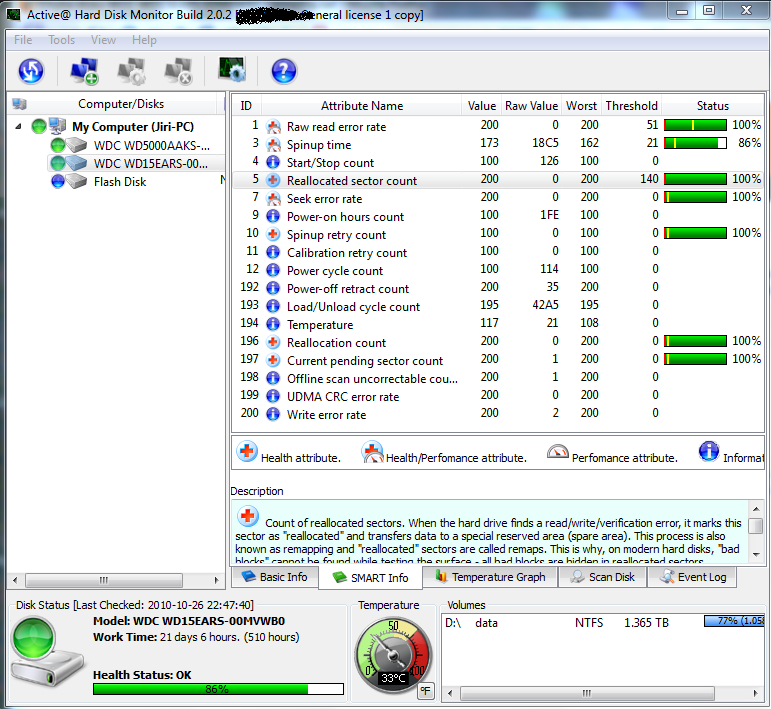The width and height of the screenshot is (771, 709).
Task: Open the monitor preferences toolbar icon
Action: click(232, 70)
